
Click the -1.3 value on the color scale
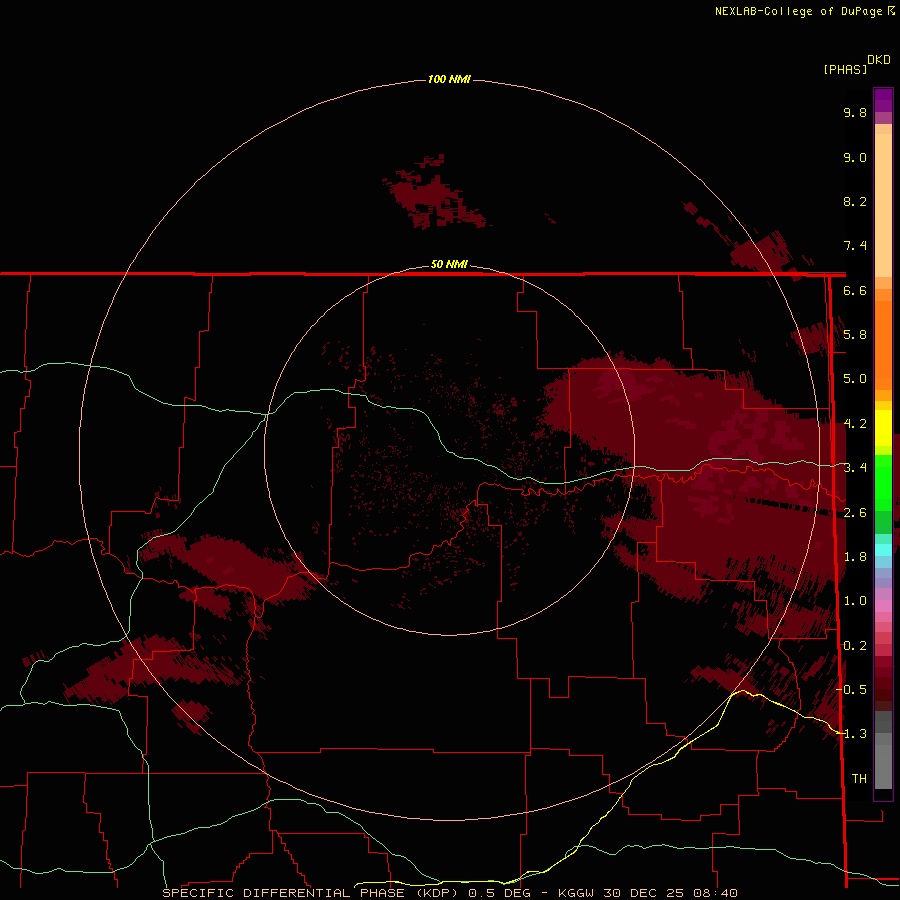point(853,734)
